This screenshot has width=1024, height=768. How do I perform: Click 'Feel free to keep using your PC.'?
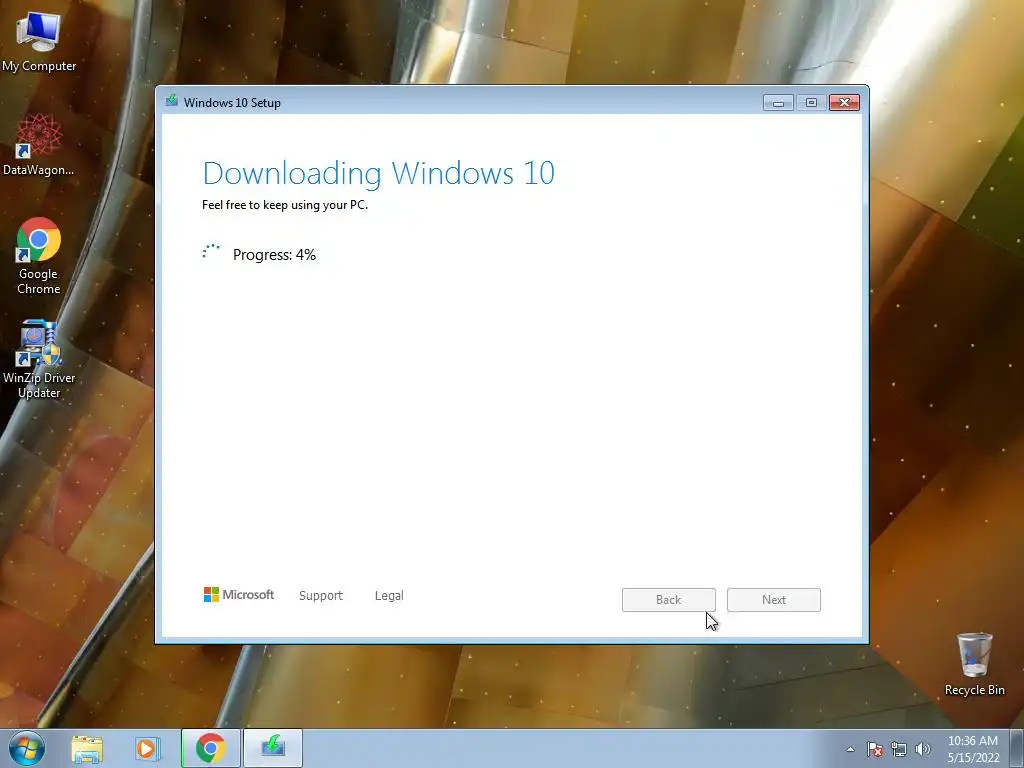click(285, 205)
